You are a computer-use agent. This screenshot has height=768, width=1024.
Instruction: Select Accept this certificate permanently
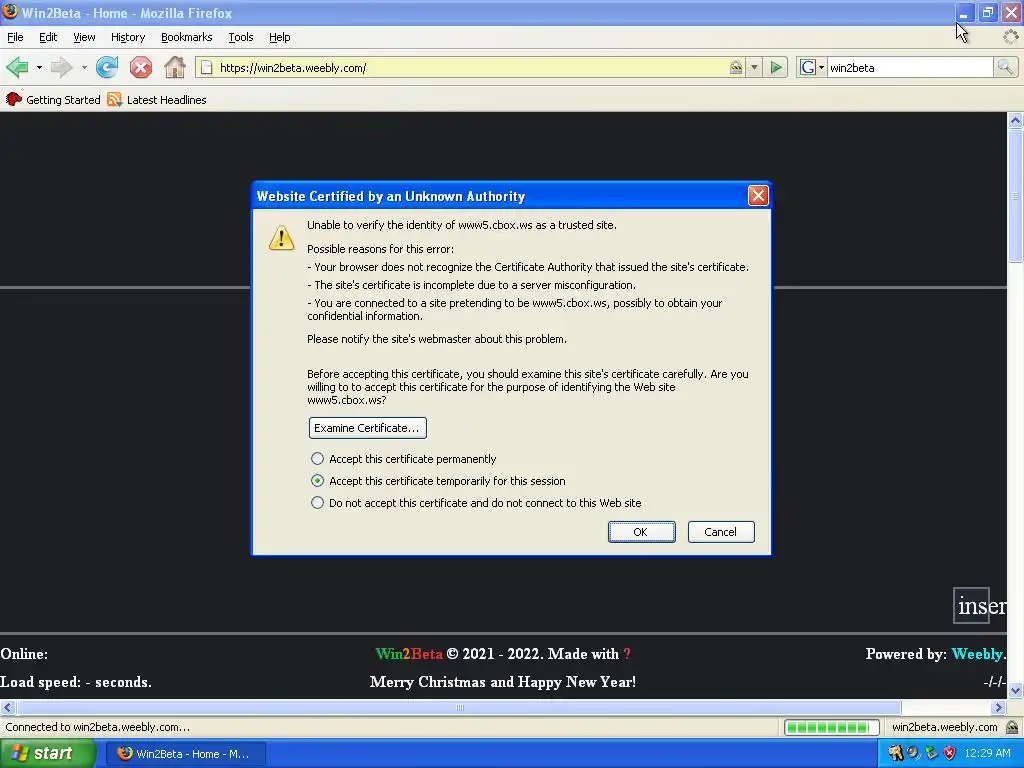click(317, 458)
